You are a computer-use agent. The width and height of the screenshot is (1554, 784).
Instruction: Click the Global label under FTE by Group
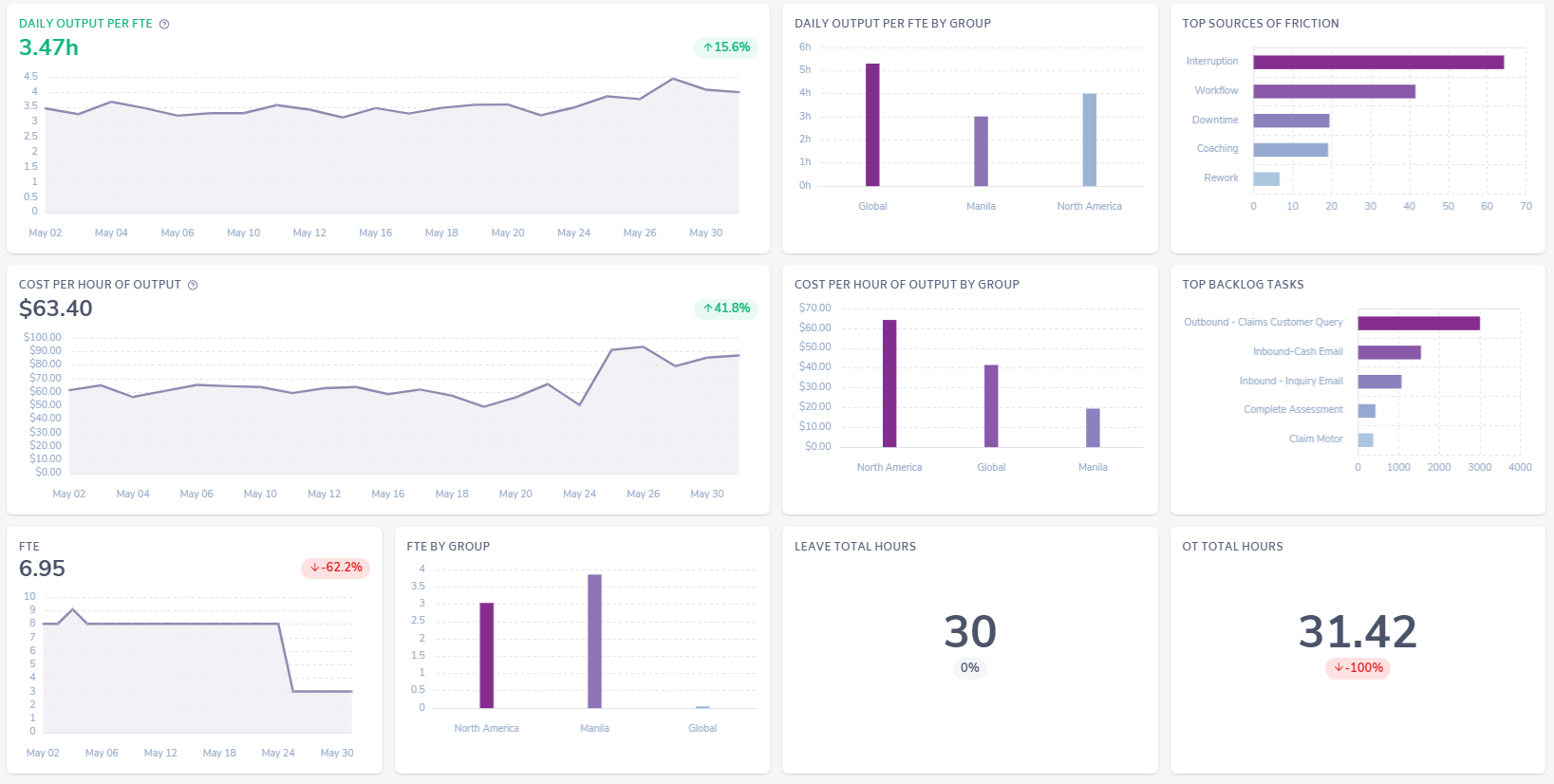[702, 728]
